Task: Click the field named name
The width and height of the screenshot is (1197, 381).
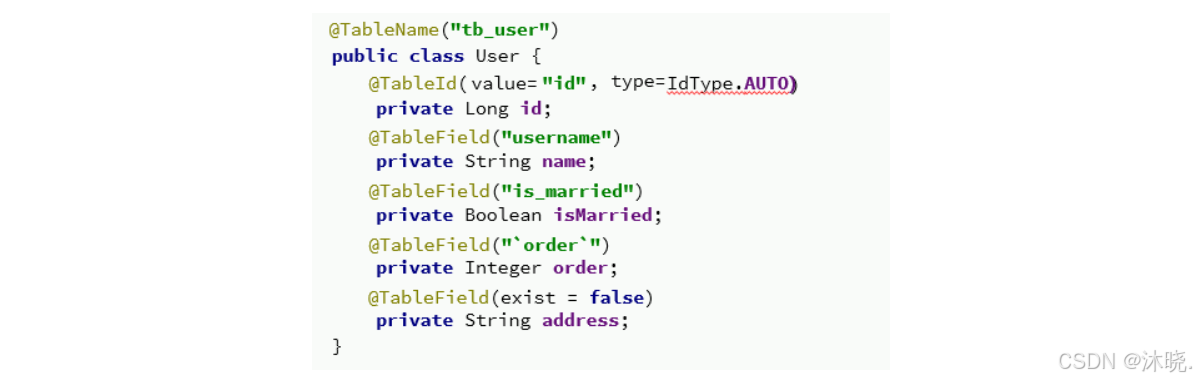Action: coord(563,162)
